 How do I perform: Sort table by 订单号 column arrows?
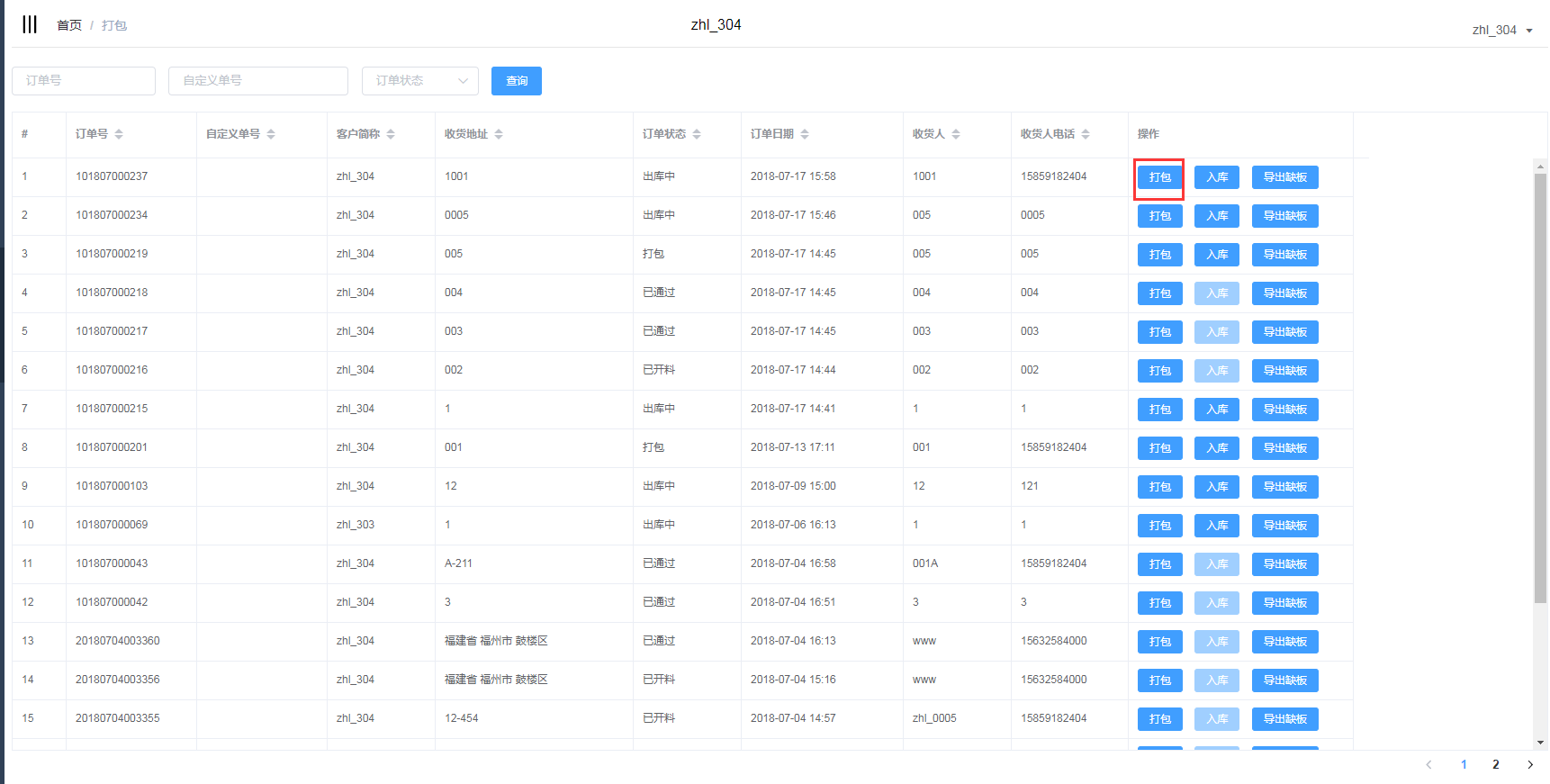point(119,134)
